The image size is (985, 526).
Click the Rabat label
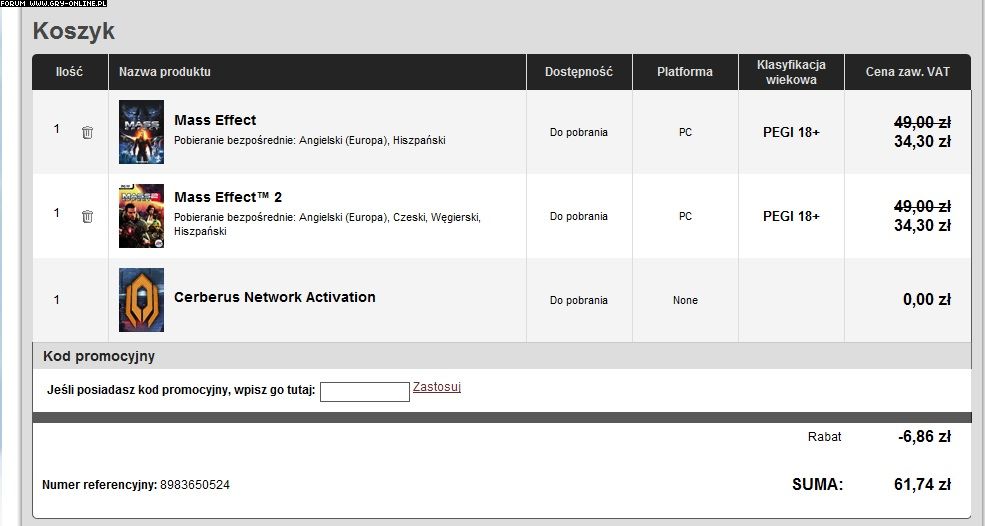(824, 437)
